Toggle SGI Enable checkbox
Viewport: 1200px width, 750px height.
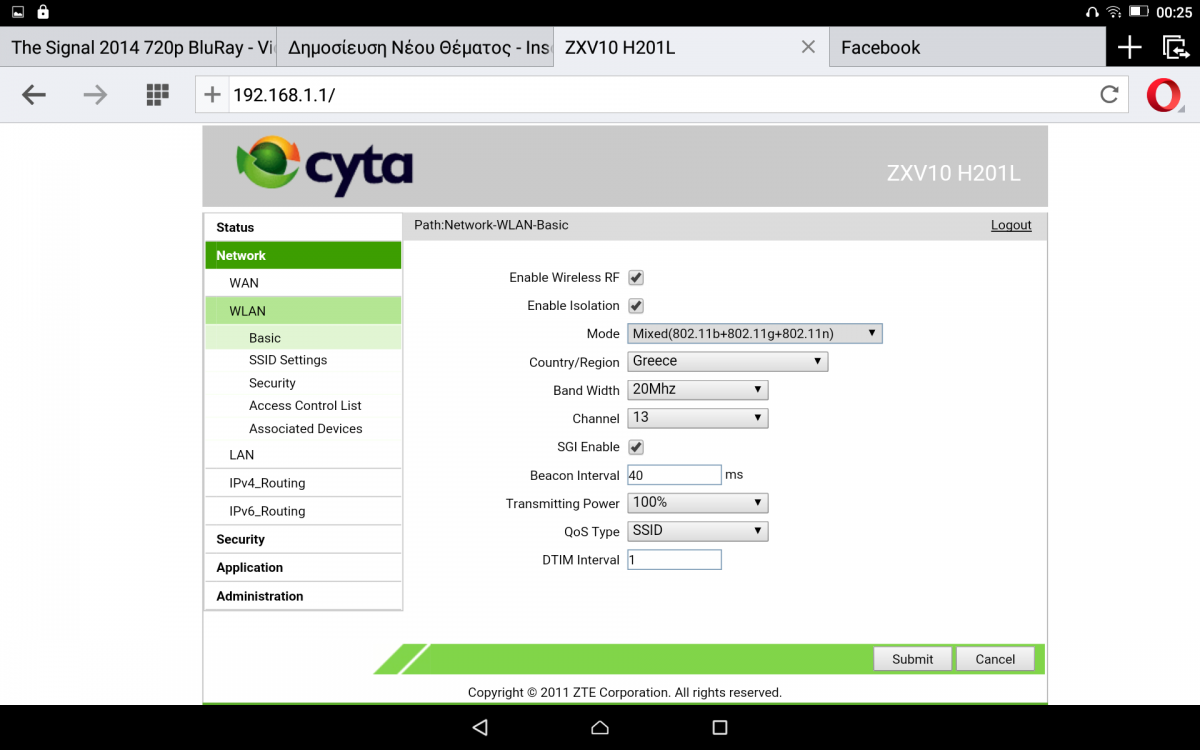(636, 446)
